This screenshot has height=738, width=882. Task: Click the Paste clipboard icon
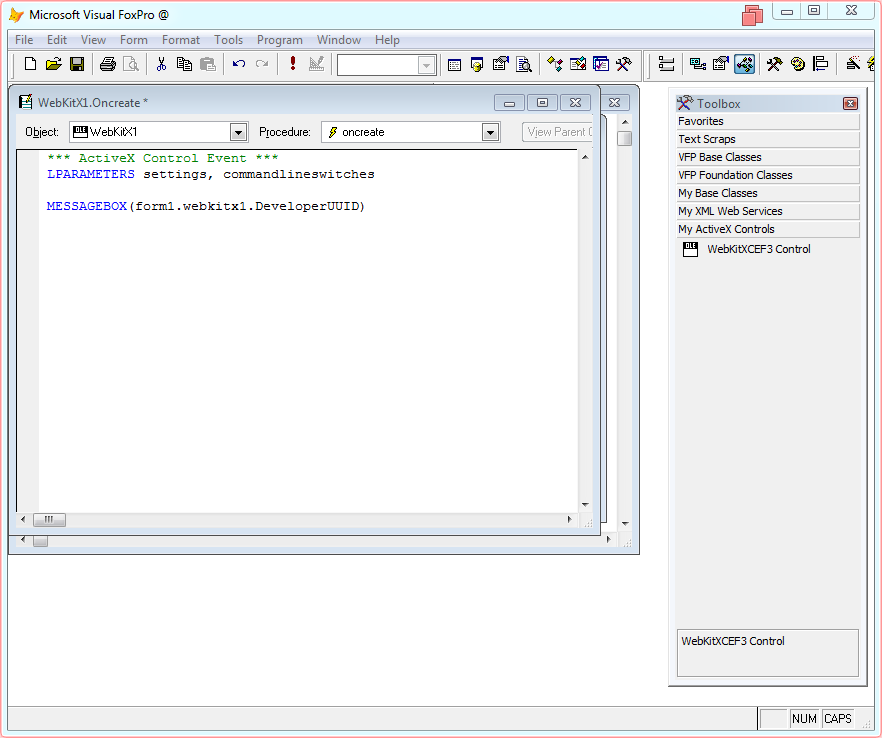208,64
